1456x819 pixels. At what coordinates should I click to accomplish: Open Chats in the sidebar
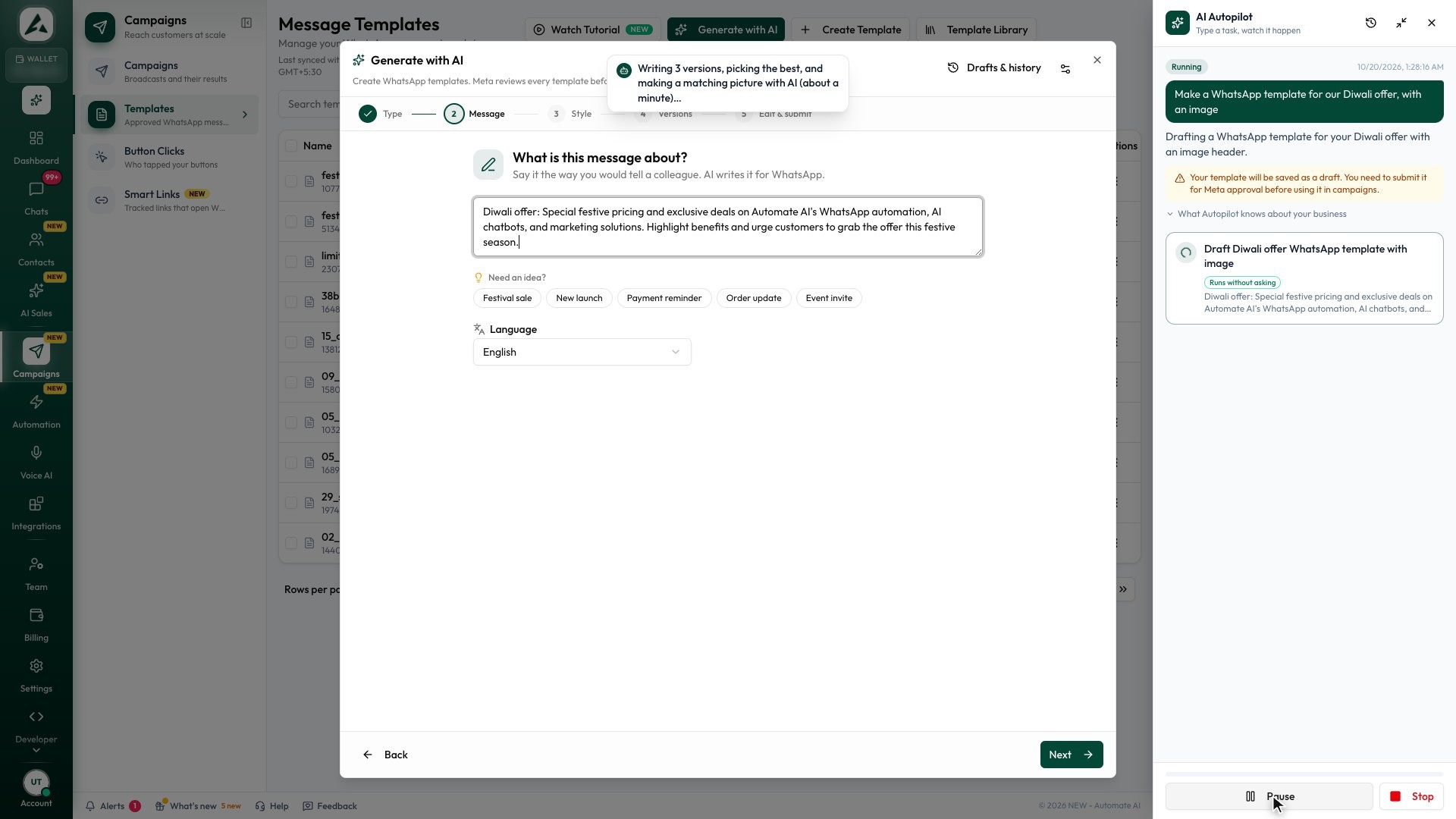click(x=36, y=198)
